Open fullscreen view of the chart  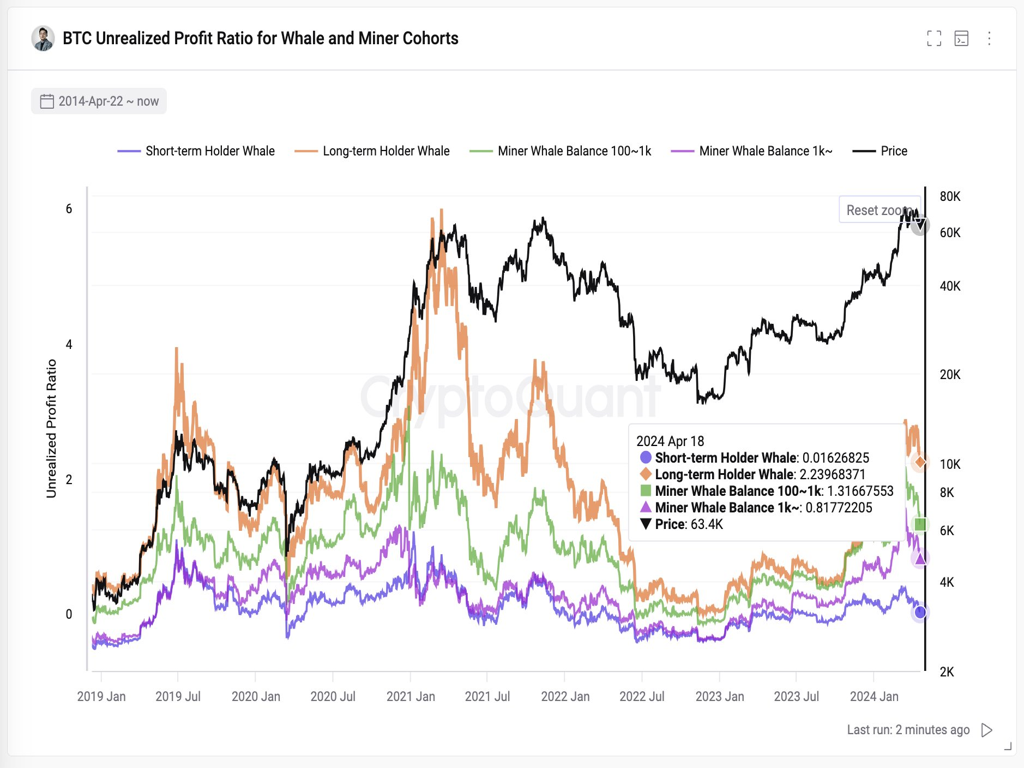tap(934, 39)
